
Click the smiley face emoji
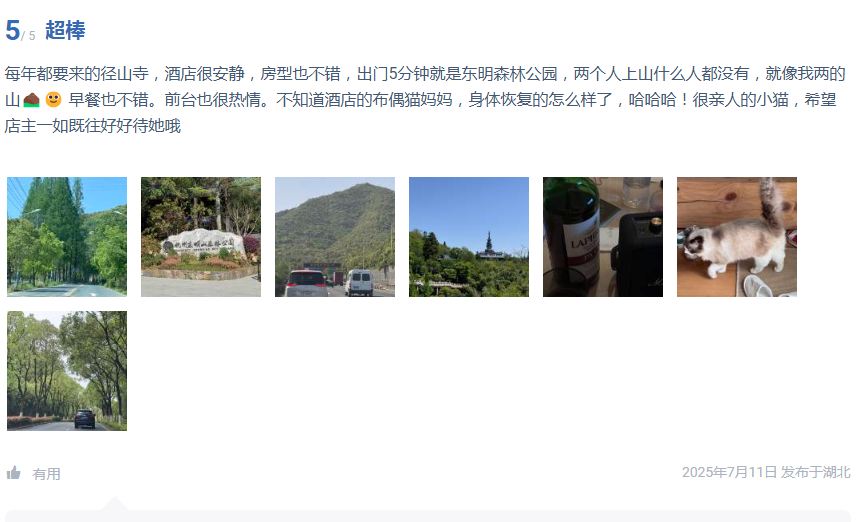(x=54, y=100)
